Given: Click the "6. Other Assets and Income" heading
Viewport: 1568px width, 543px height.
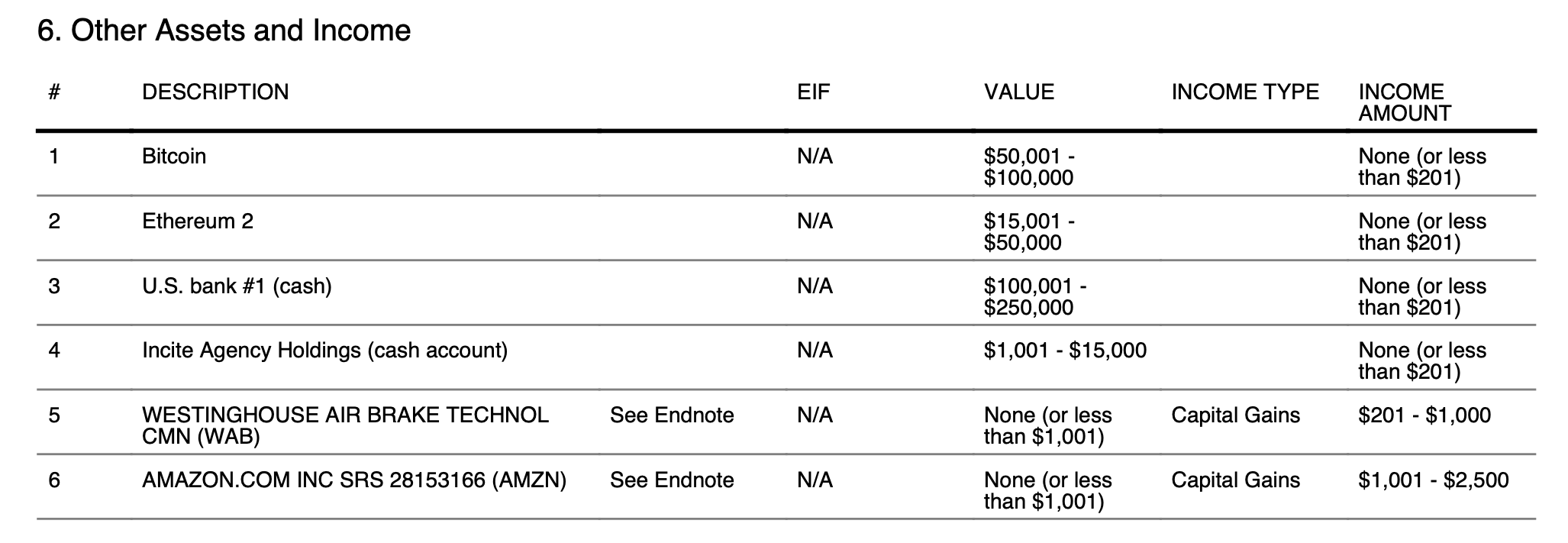Looking at the screenshot, I should [224, 31].
